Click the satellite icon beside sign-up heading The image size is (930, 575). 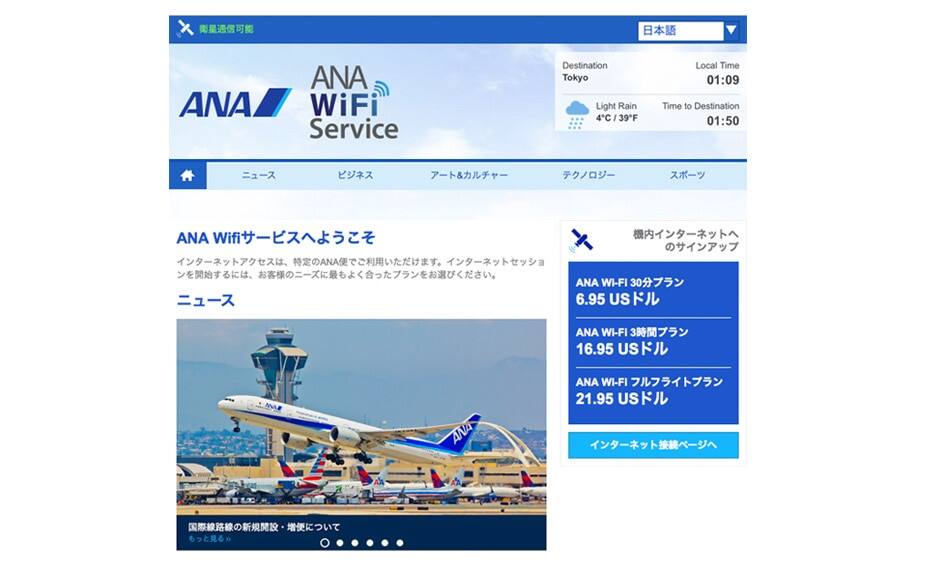581,240
